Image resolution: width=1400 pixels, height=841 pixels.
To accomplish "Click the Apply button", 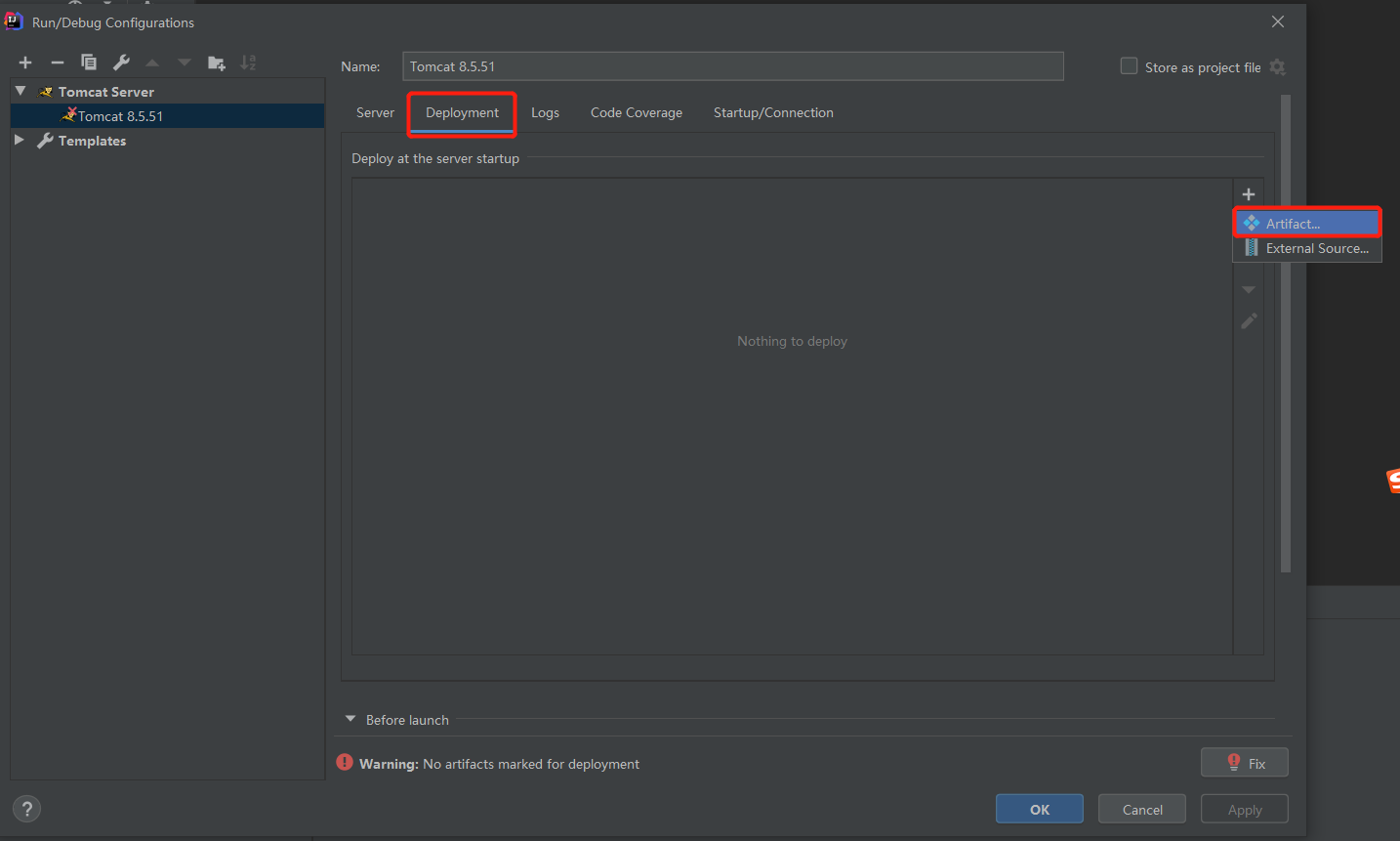I will pos(1245,810).
